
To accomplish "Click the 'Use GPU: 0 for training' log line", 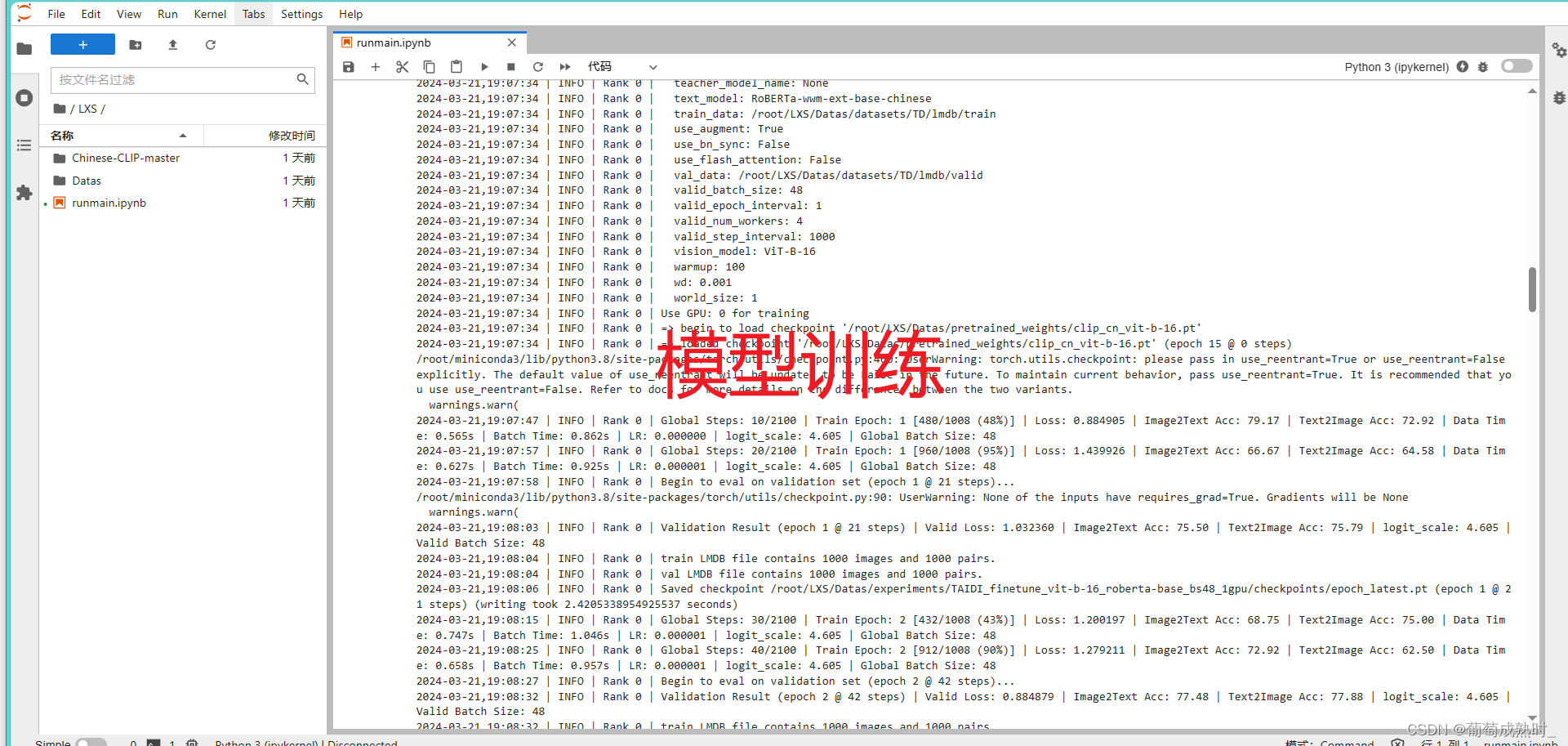I will pos(734,314).
